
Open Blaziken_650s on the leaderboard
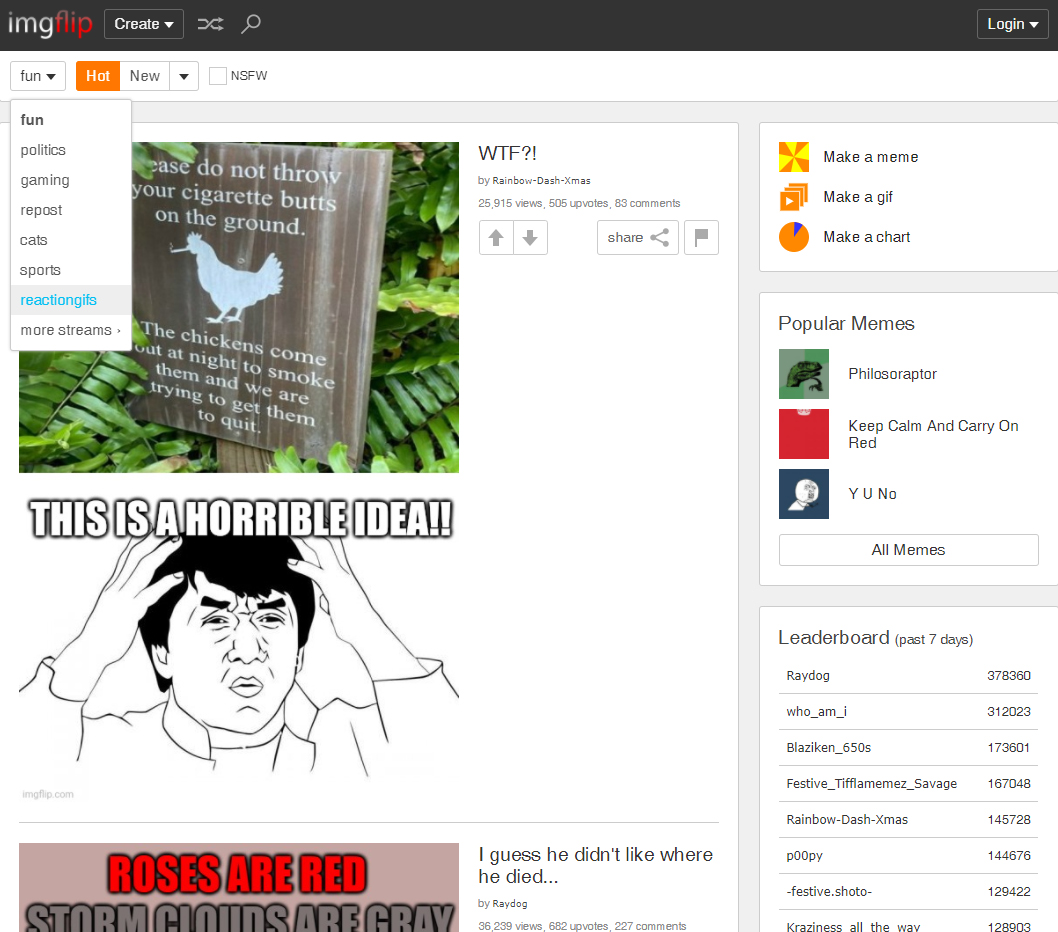point(829,748)
